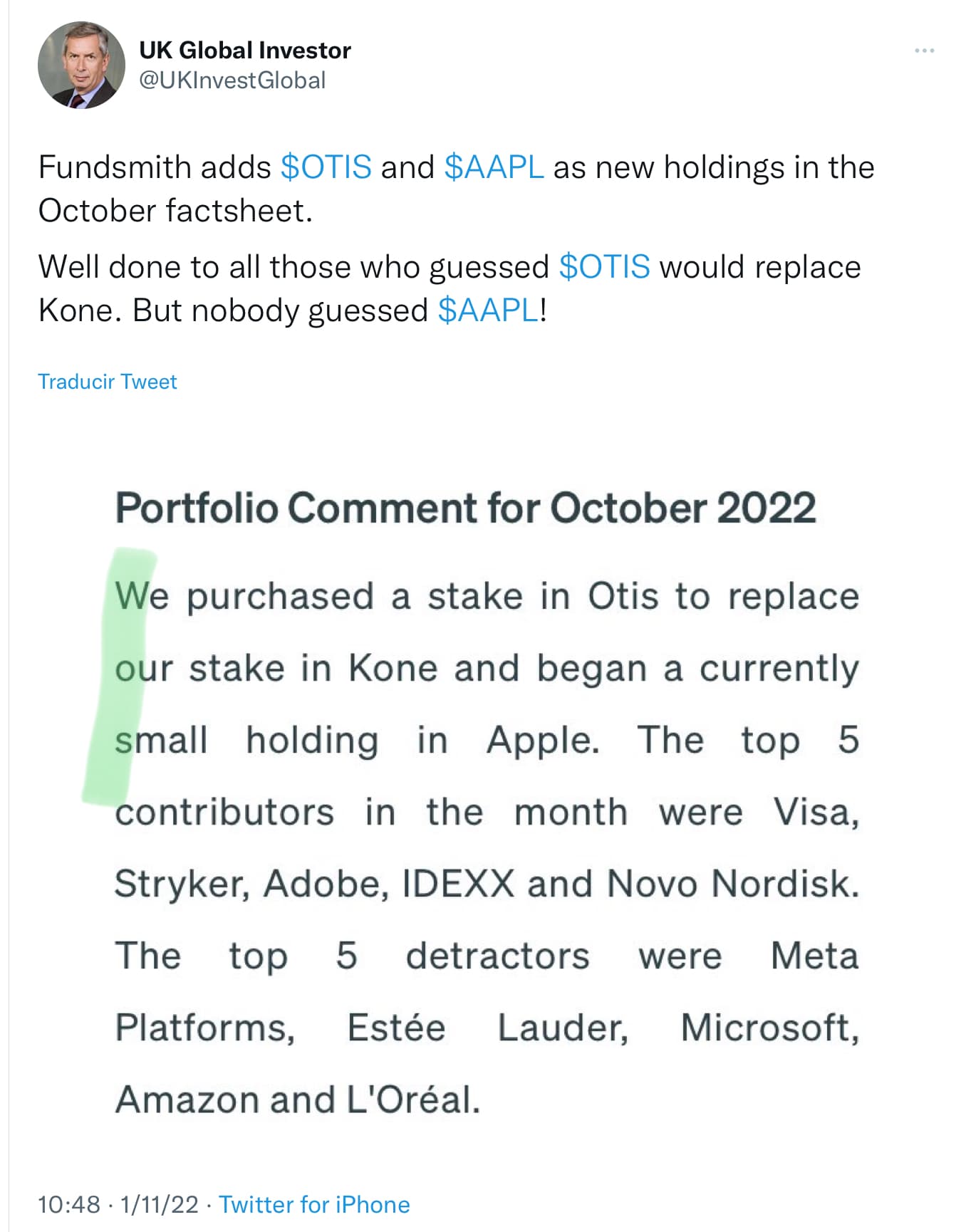This screenshot has height=1232, width=966.
Task: Click the "Portfolio Comment for October 2022" heading
Action: coord(465,508)
